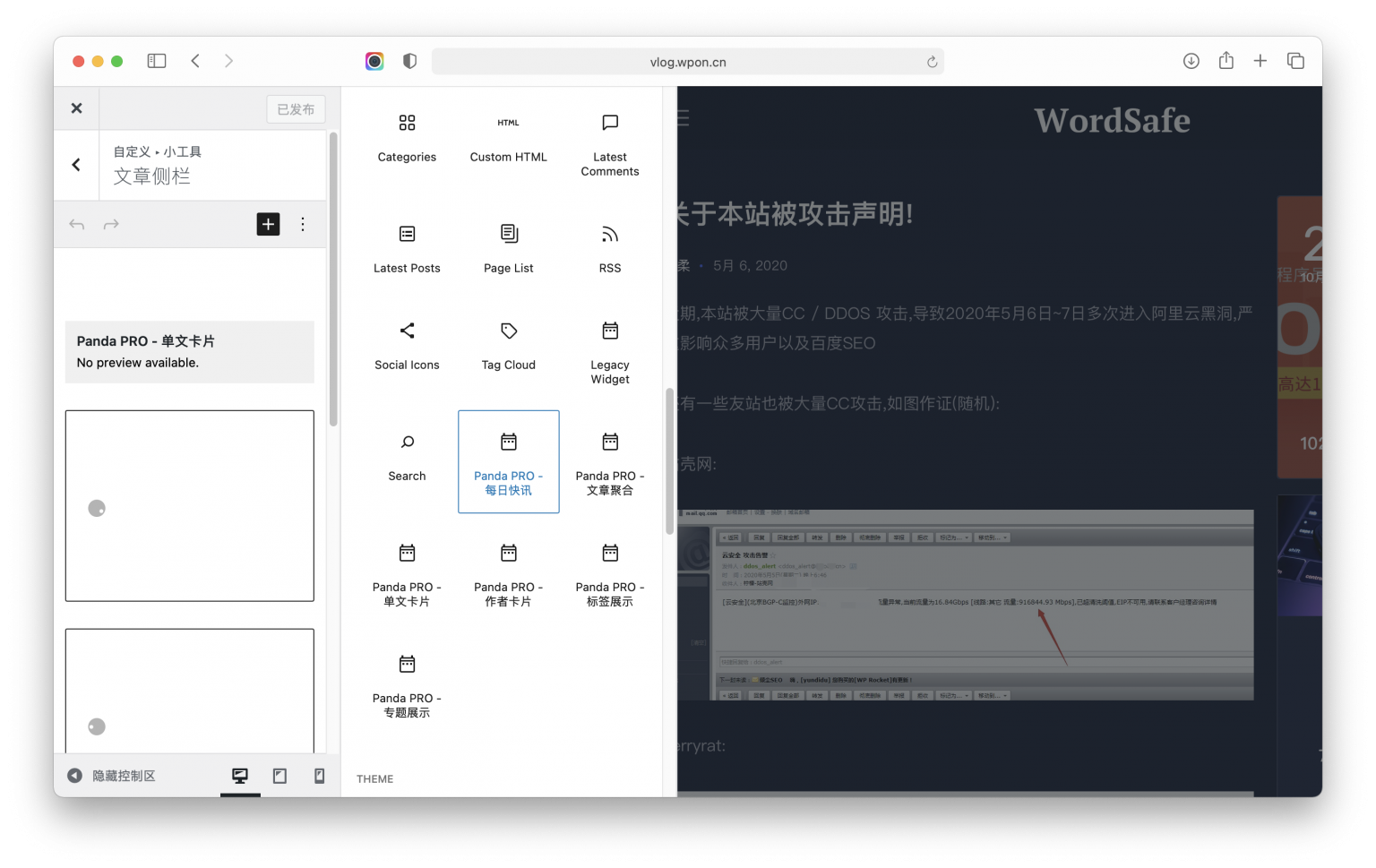This screenshot has height=868, width=1376.
Task: Click the THEME section heading in the block inserter
Action: click(374, 779)
